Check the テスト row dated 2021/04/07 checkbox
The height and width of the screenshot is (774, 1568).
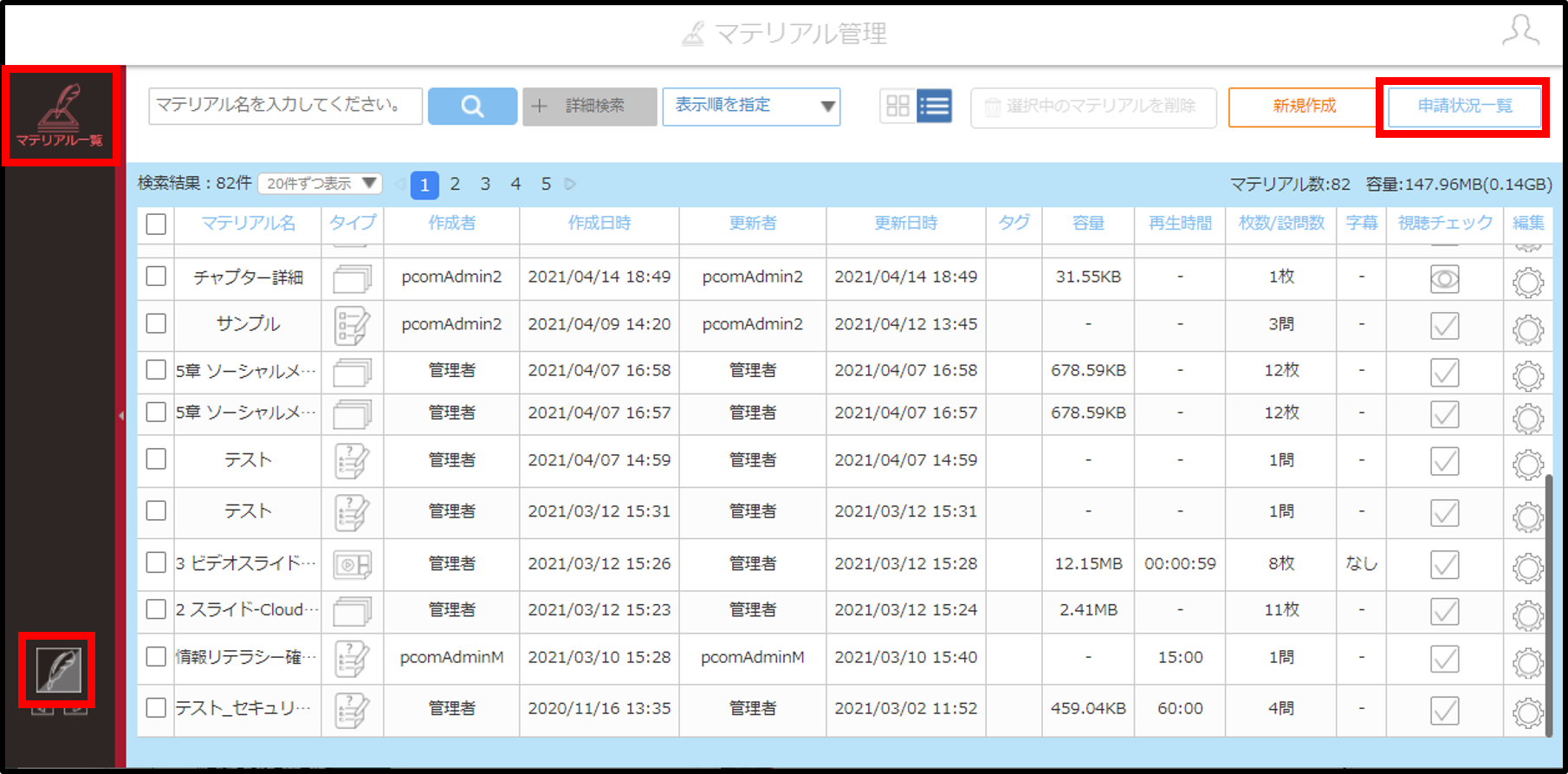(156, 459)
